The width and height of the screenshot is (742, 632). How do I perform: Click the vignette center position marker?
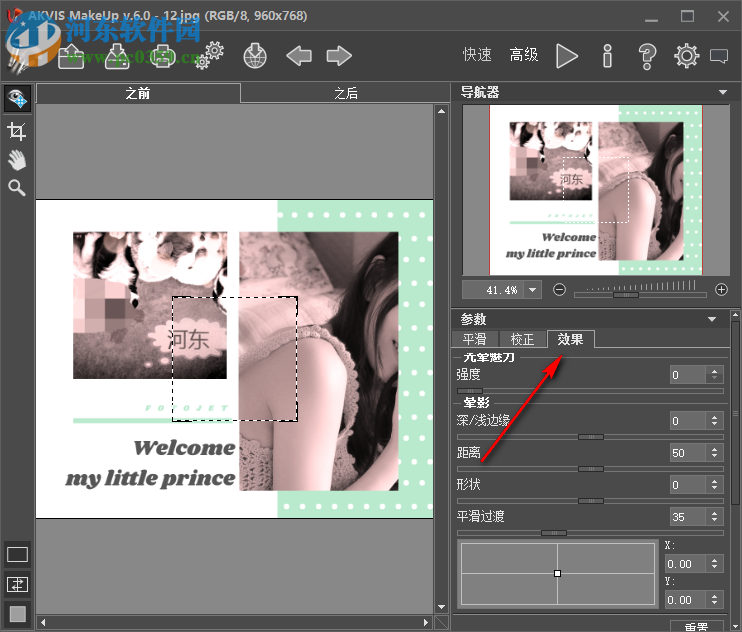557,573
